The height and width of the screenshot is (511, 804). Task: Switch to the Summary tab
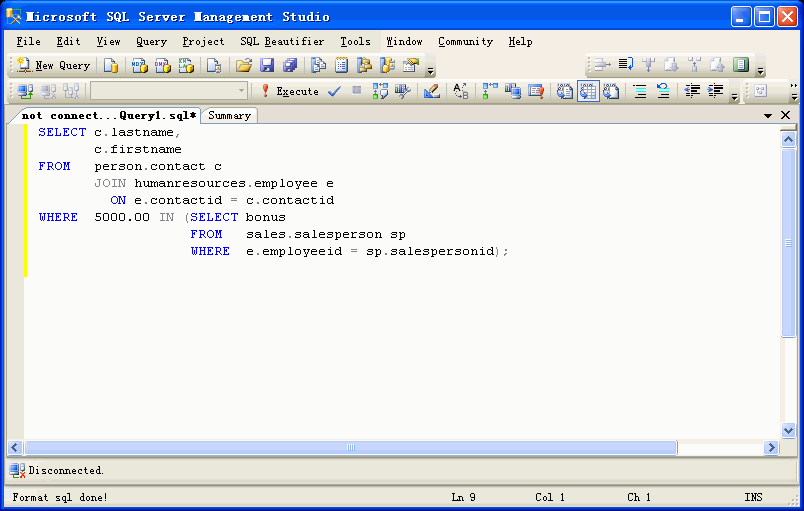[x=229, y=116]
